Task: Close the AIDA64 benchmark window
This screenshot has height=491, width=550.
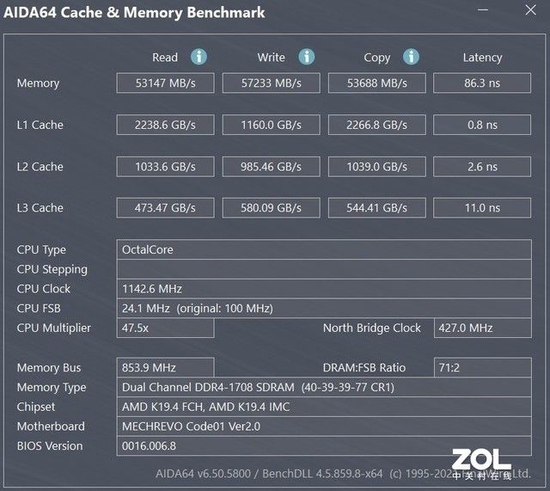Action: coord(530,10)
